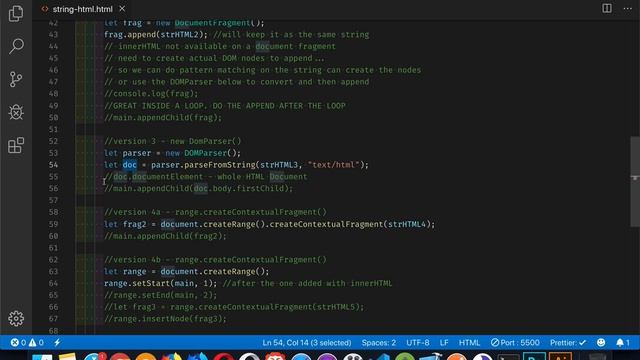
Task: Click 'frag2' variable on line 59
Action: point(134,224)
